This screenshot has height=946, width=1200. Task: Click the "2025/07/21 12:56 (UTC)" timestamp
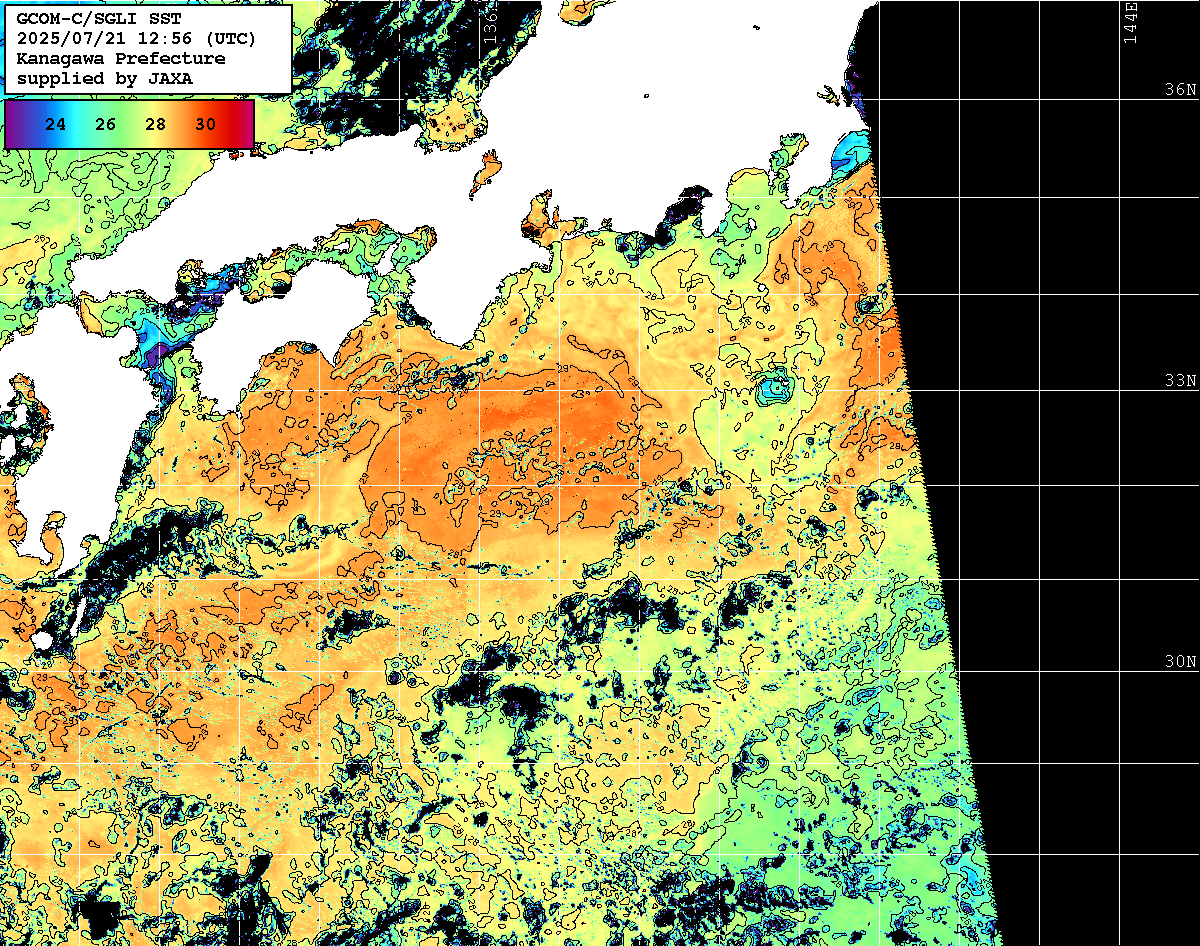coord(136,39)
